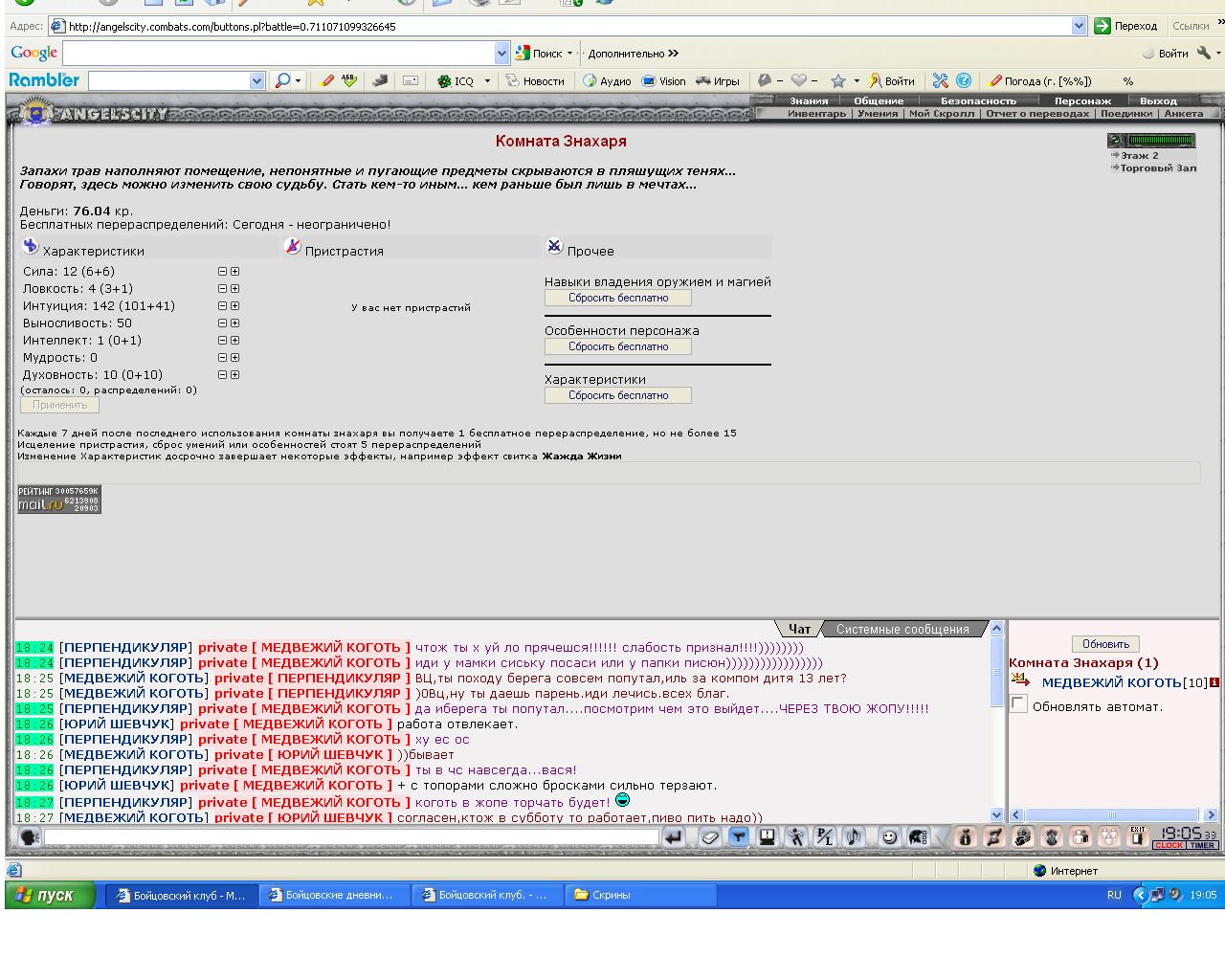Viewport: 1225px width, 980px height.
Task: Decrease Интеллект with its minus button
Action: click(222, 341)
